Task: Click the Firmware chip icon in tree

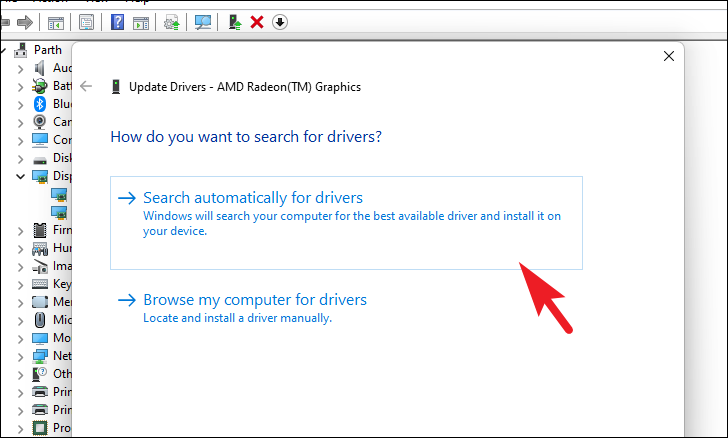Action: (x=39, y=230)
